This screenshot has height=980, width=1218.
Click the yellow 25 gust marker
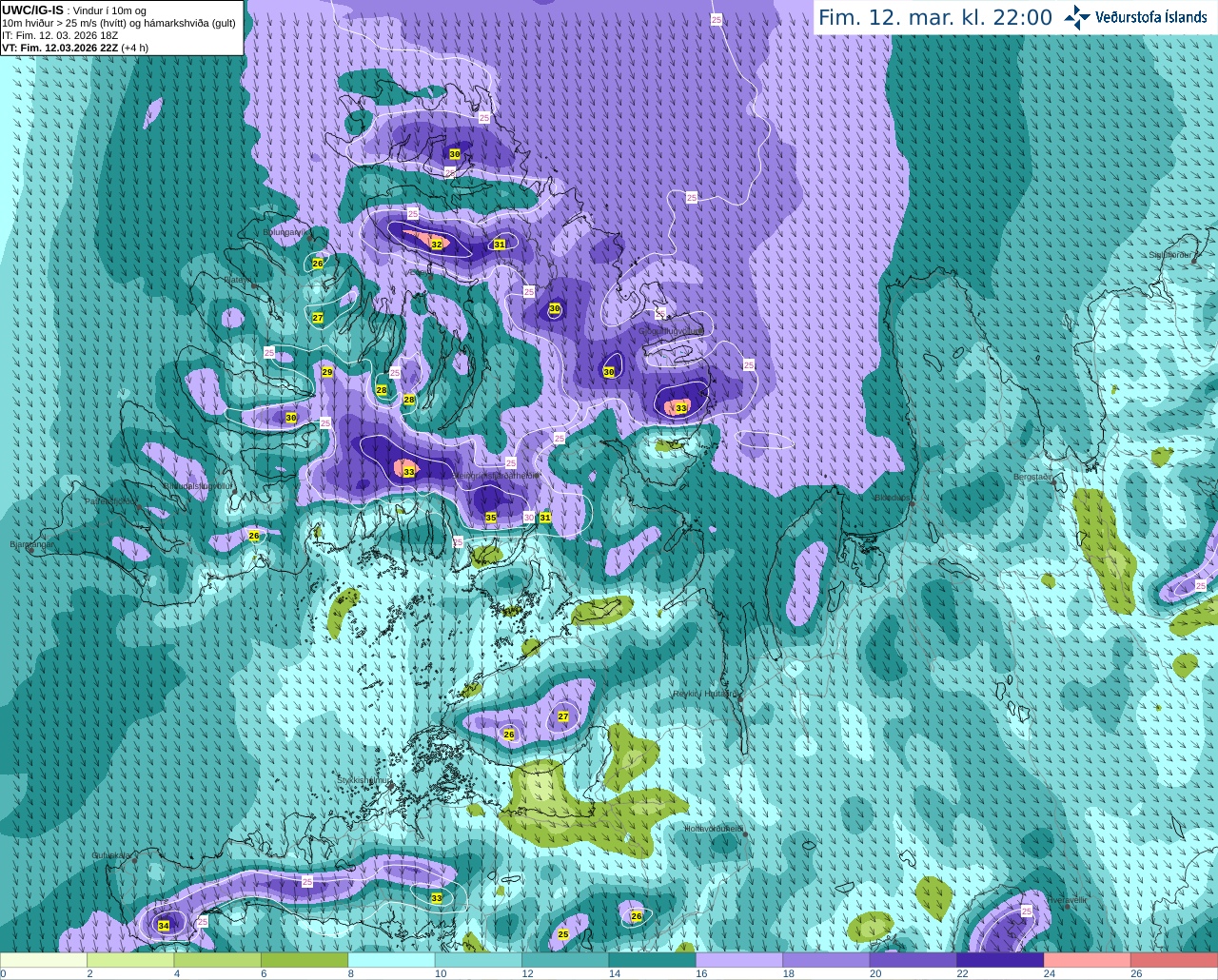[563, 934]
